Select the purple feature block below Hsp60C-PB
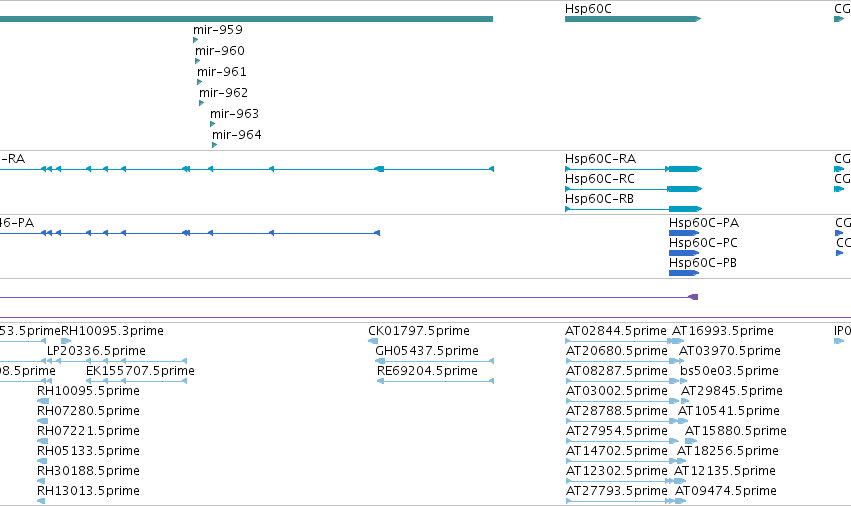The image size is (851, 506). pos(693,297)
